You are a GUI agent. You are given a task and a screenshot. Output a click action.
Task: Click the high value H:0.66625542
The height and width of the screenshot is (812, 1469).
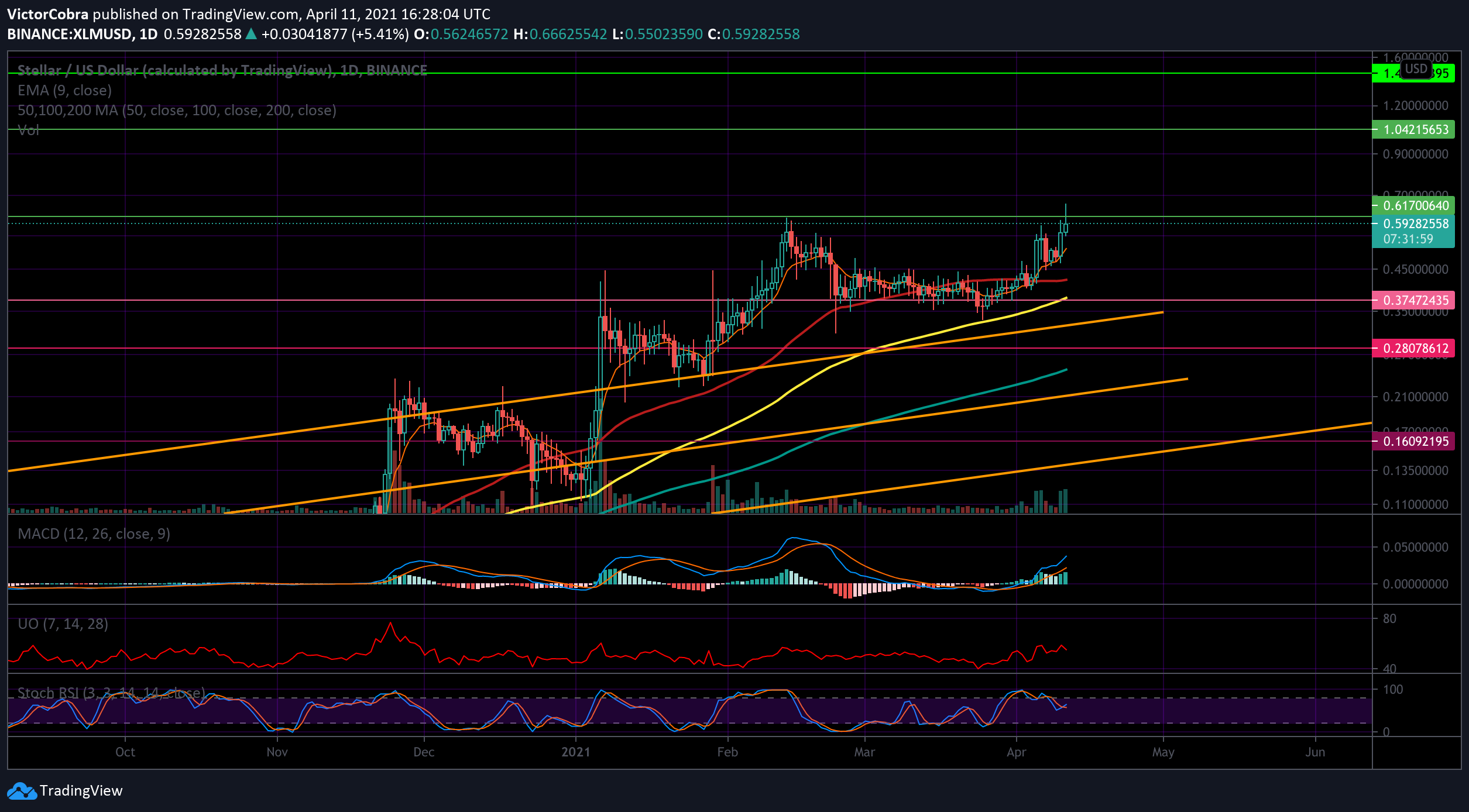tap(560, 34)
